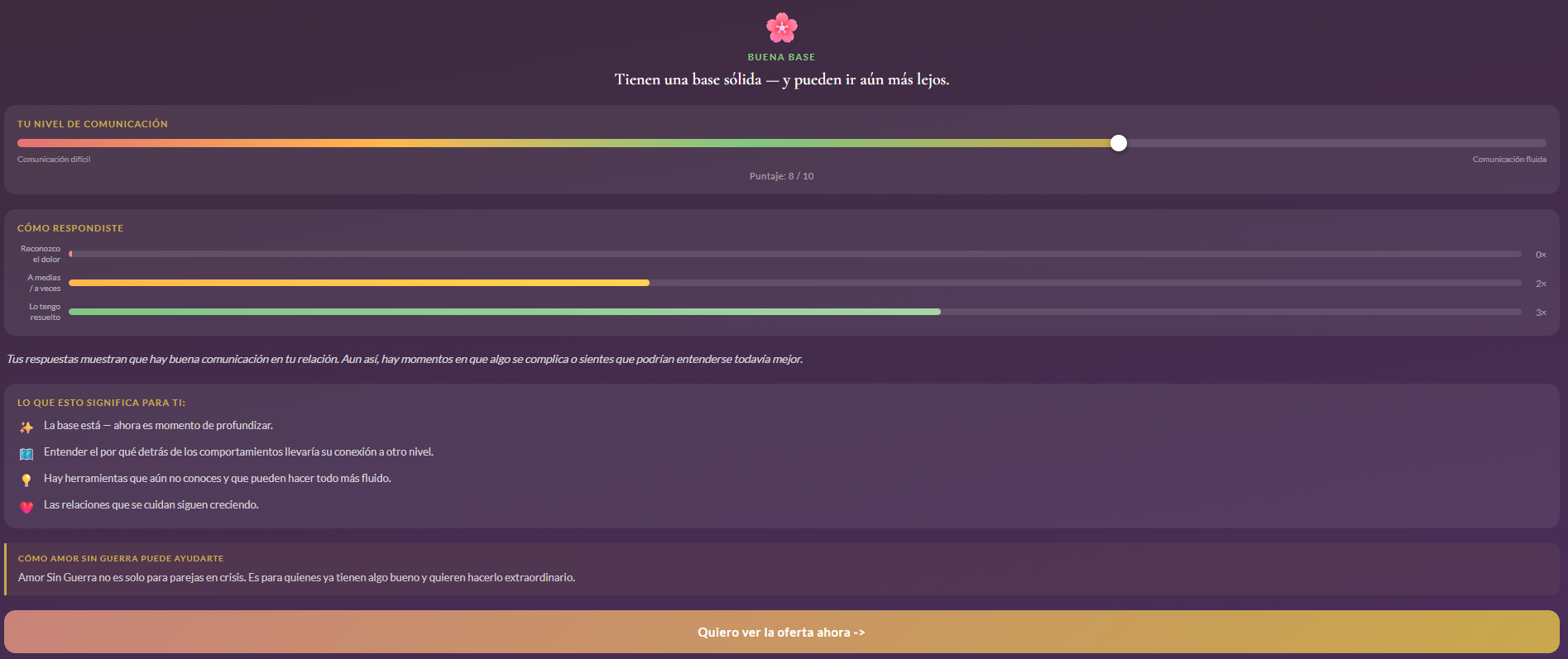Select the sparkle icon next to first insight
The image size is (1568, 659).
point(26,426)
